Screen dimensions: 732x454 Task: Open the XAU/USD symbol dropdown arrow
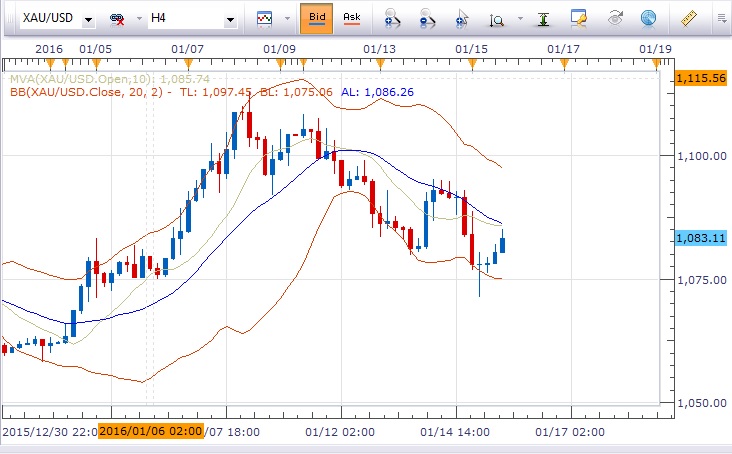click(x=88, y=20)
